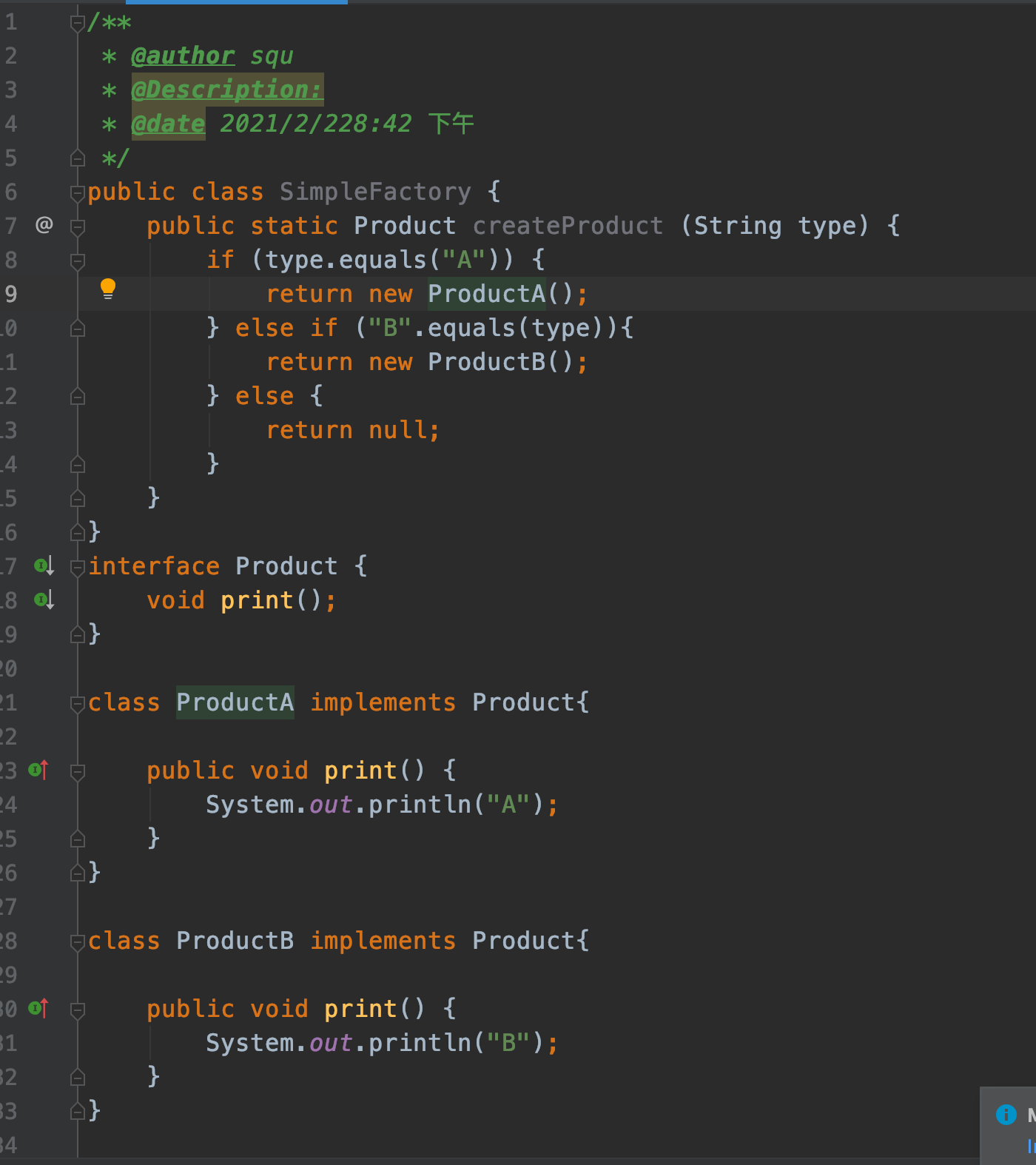The height and width of the screenshot is (1165, 1036).
Task: Click the yellow intention lightbulb icon
Action: [x=108, y=289]
